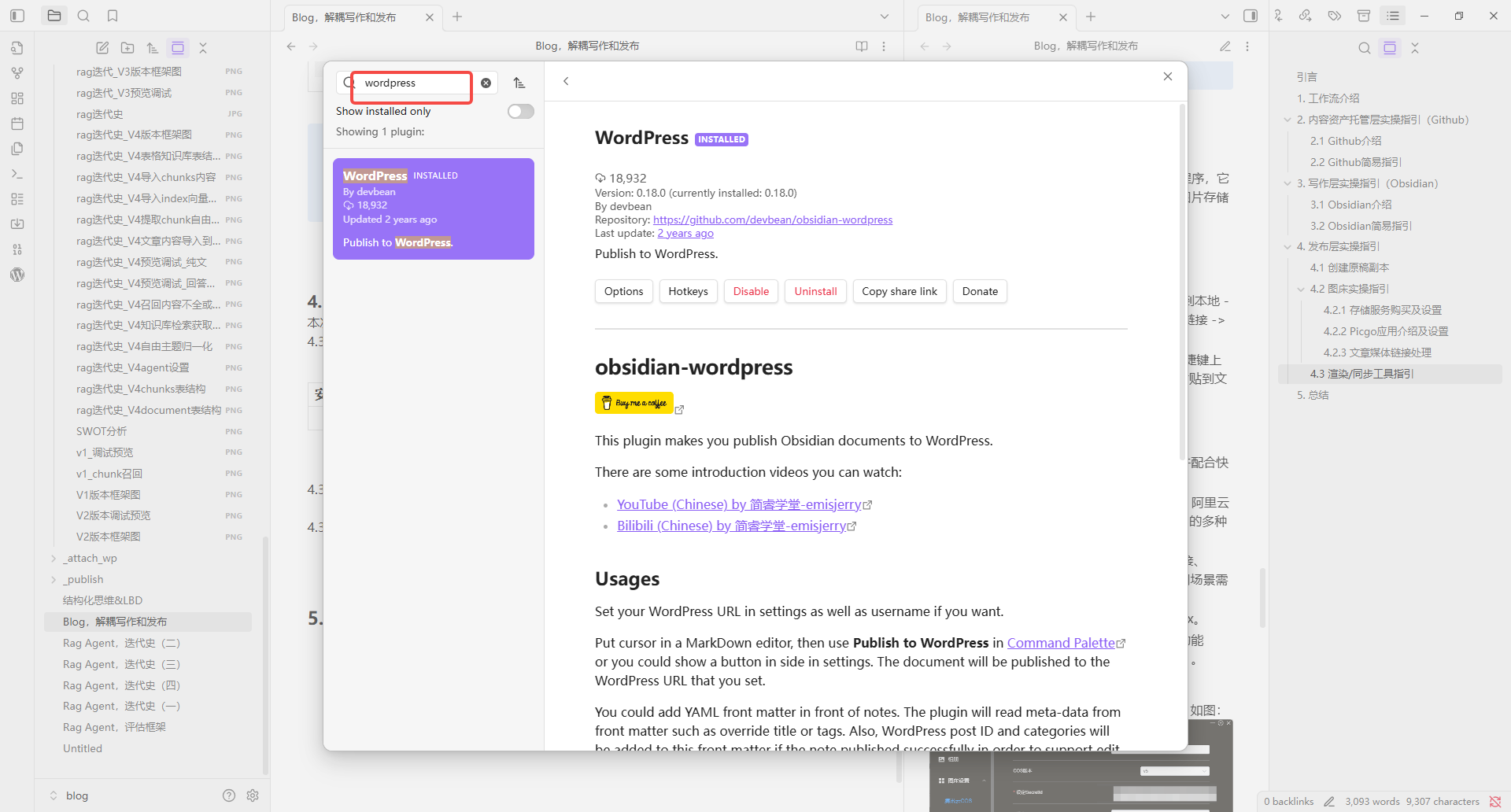
Task: Click the Disable plugin button
Action: point(751,291)
